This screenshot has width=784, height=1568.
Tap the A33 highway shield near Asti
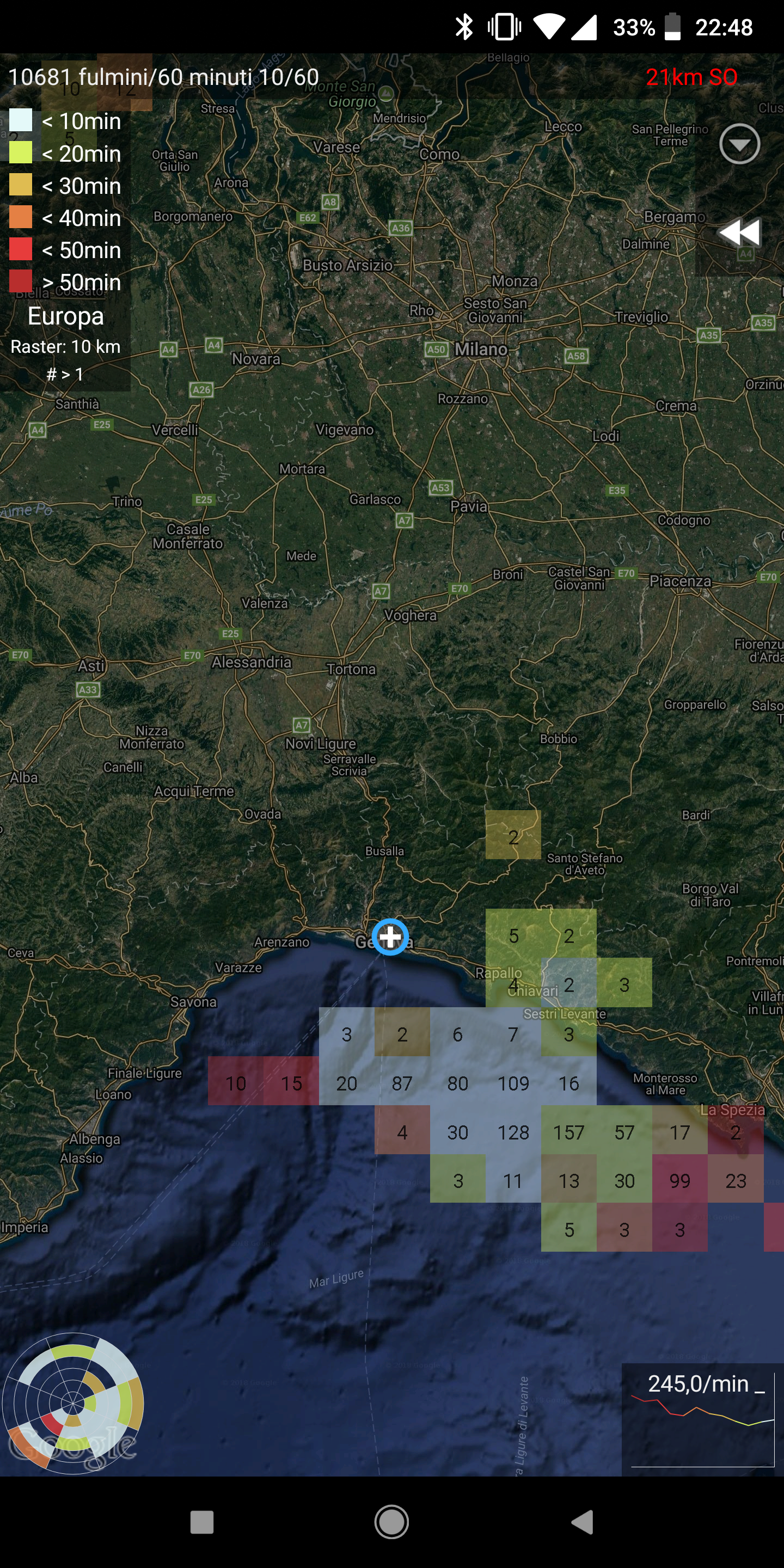tap(88, 690)
